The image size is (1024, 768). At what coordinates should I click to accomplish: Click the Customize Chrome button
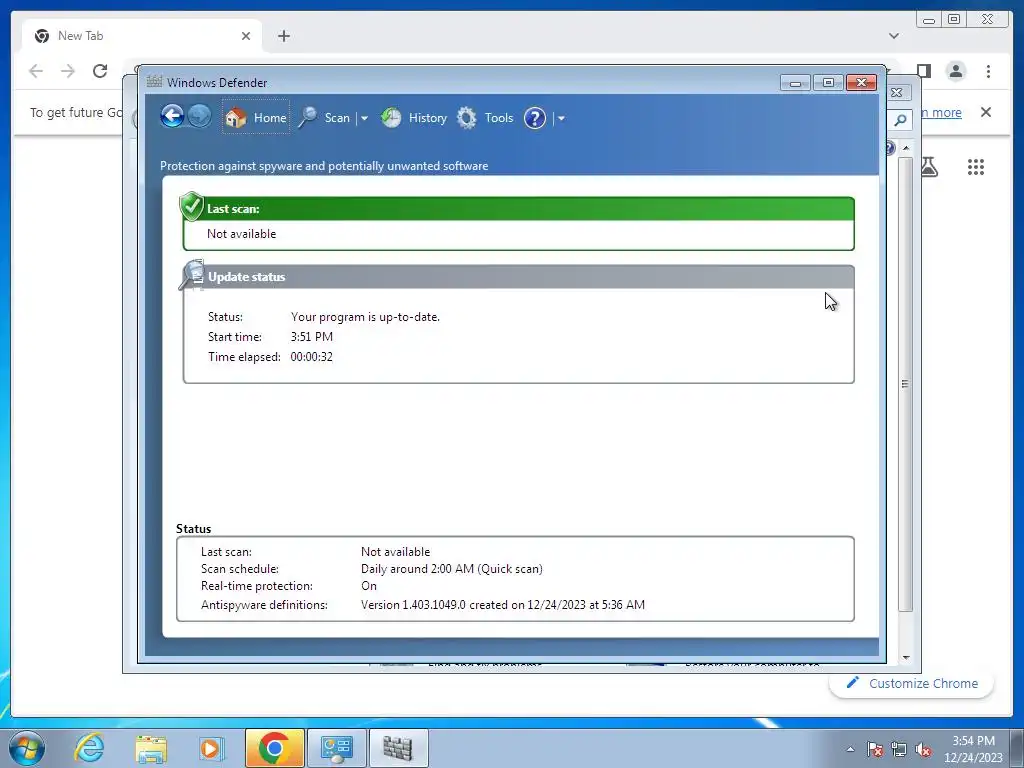(912, 683)
